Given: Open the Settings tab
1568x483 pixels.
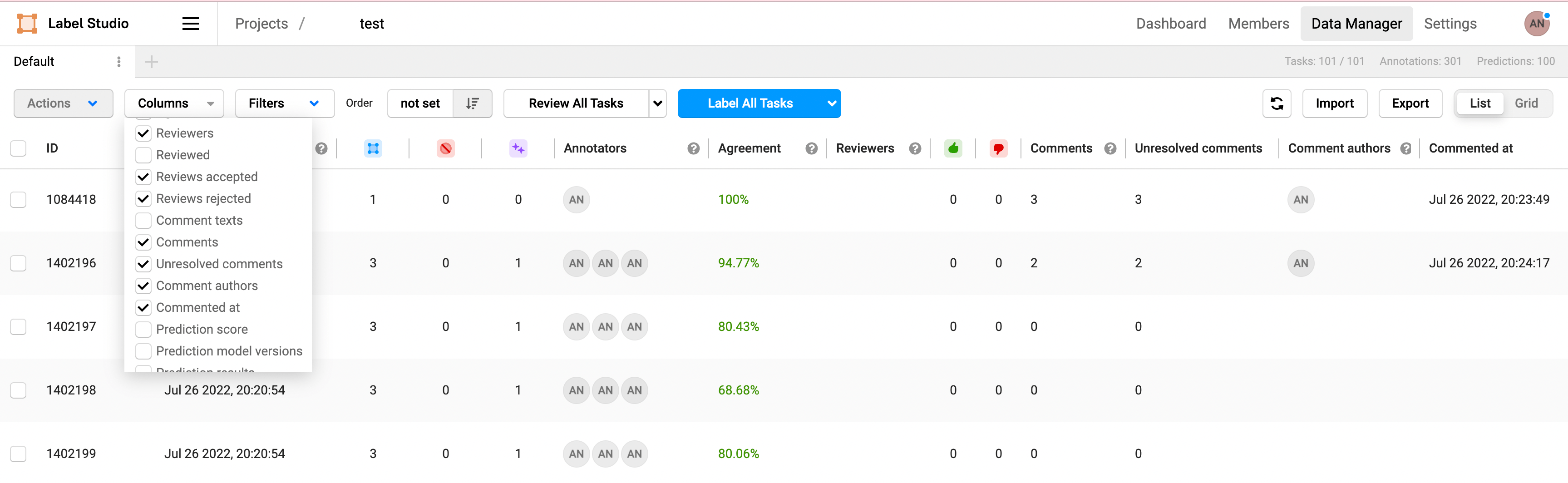Looking at the screenshot, I should 1450,24.
